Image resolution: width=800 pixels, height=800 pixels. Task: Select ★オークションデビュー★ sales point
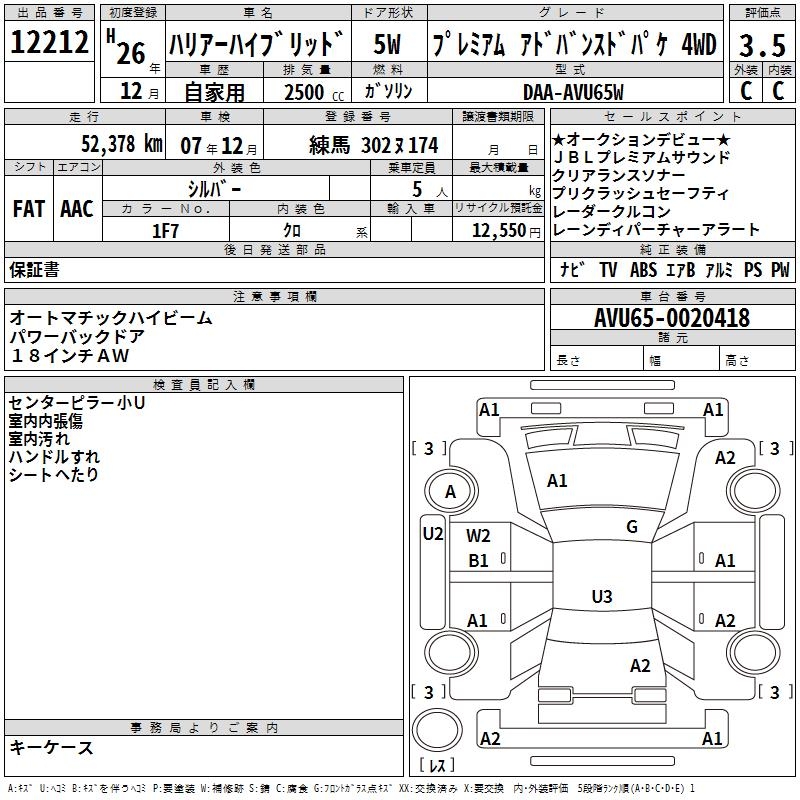[x=641, y=139]
